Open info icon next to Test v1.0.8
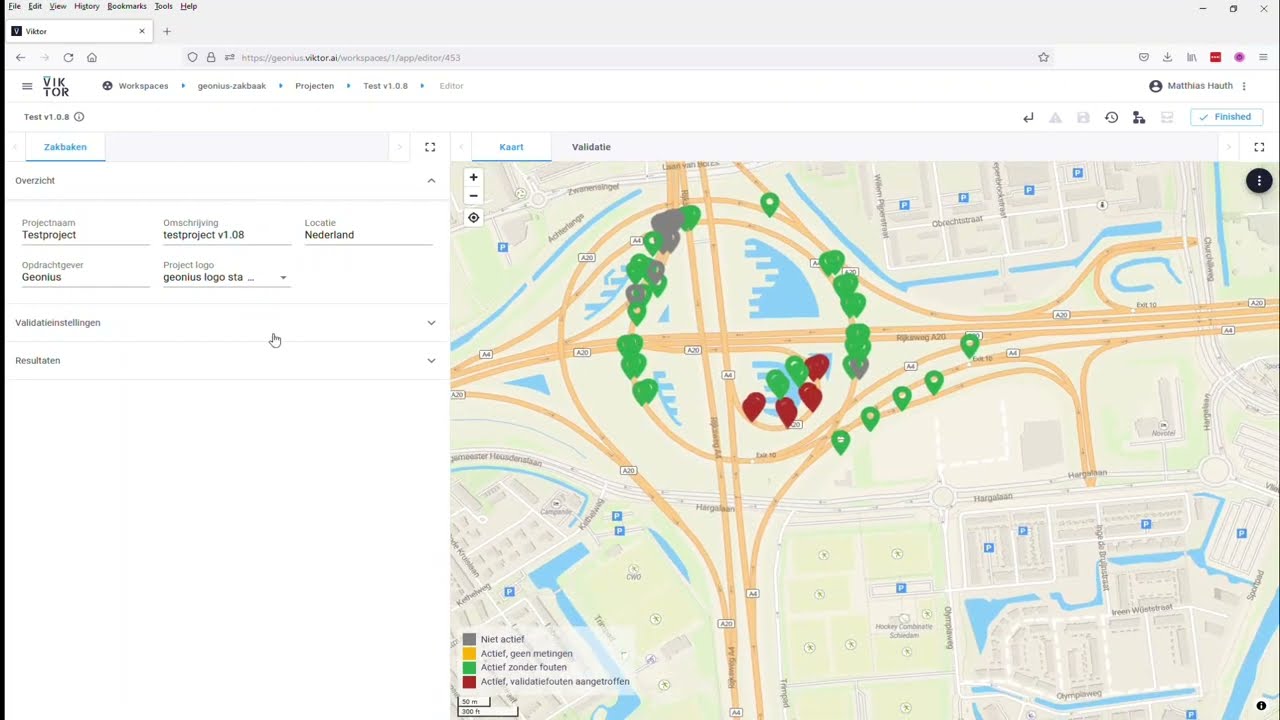Image resolution: width=1280 pixels, height=720 pixels. pos(79,117)
